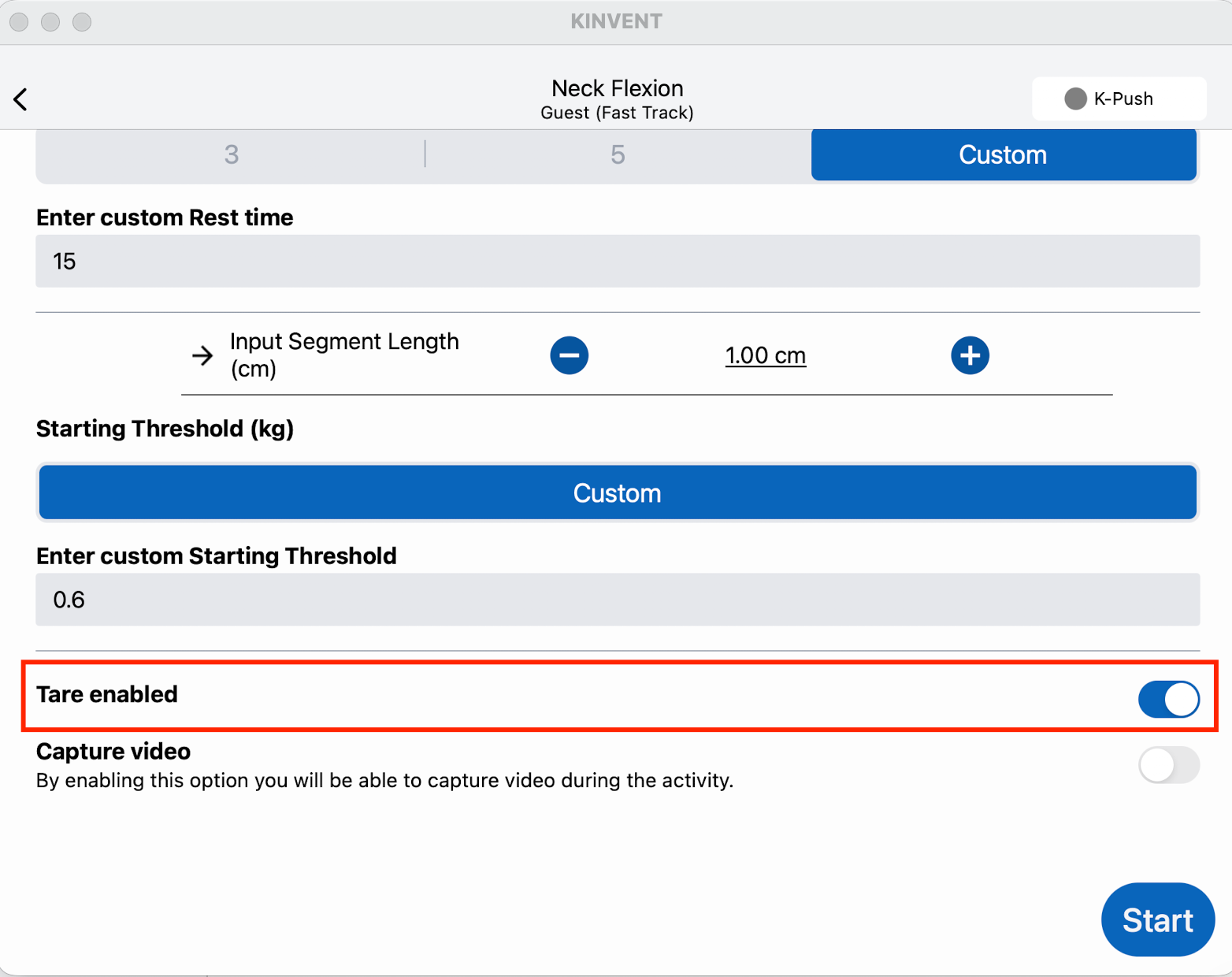Select the 5 rest time option
This screenshot has width=1232, height=977.
coord(618,154)
